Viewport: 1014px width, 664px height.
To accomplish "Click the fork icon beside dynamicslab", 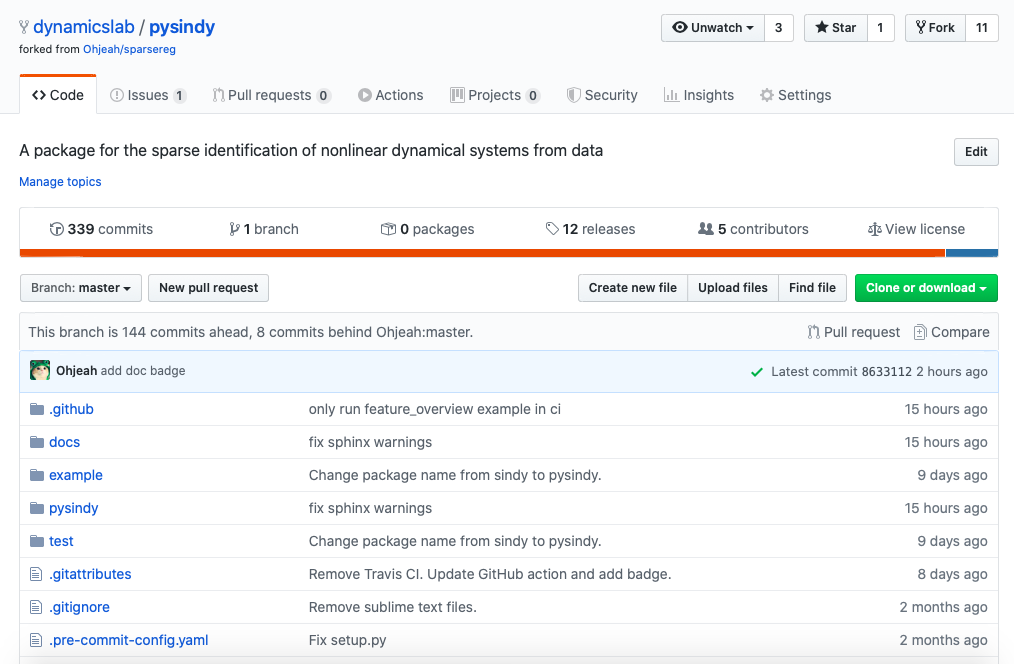I will [x=24, y=27].
